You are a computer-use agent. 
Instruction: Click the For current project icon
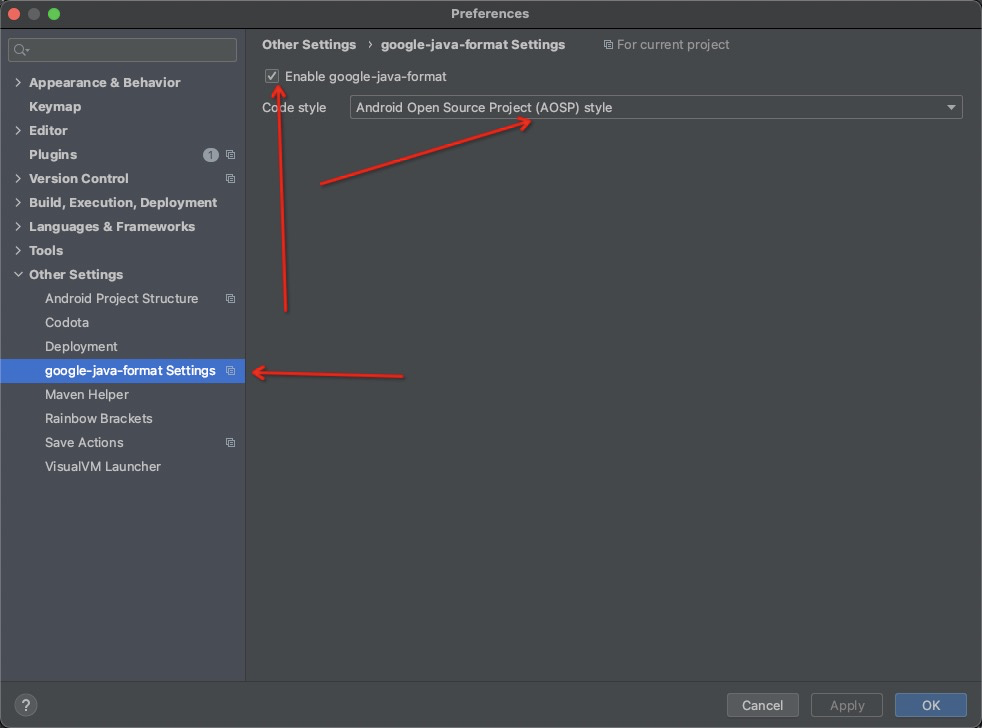click(607, 44)
